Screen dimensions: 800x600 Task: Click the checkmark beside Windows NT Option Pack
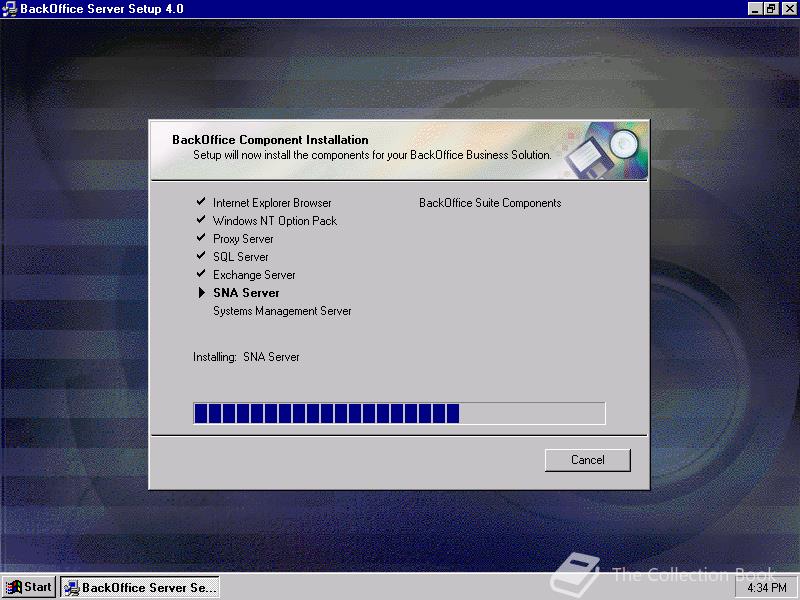(x=201, y=219)
